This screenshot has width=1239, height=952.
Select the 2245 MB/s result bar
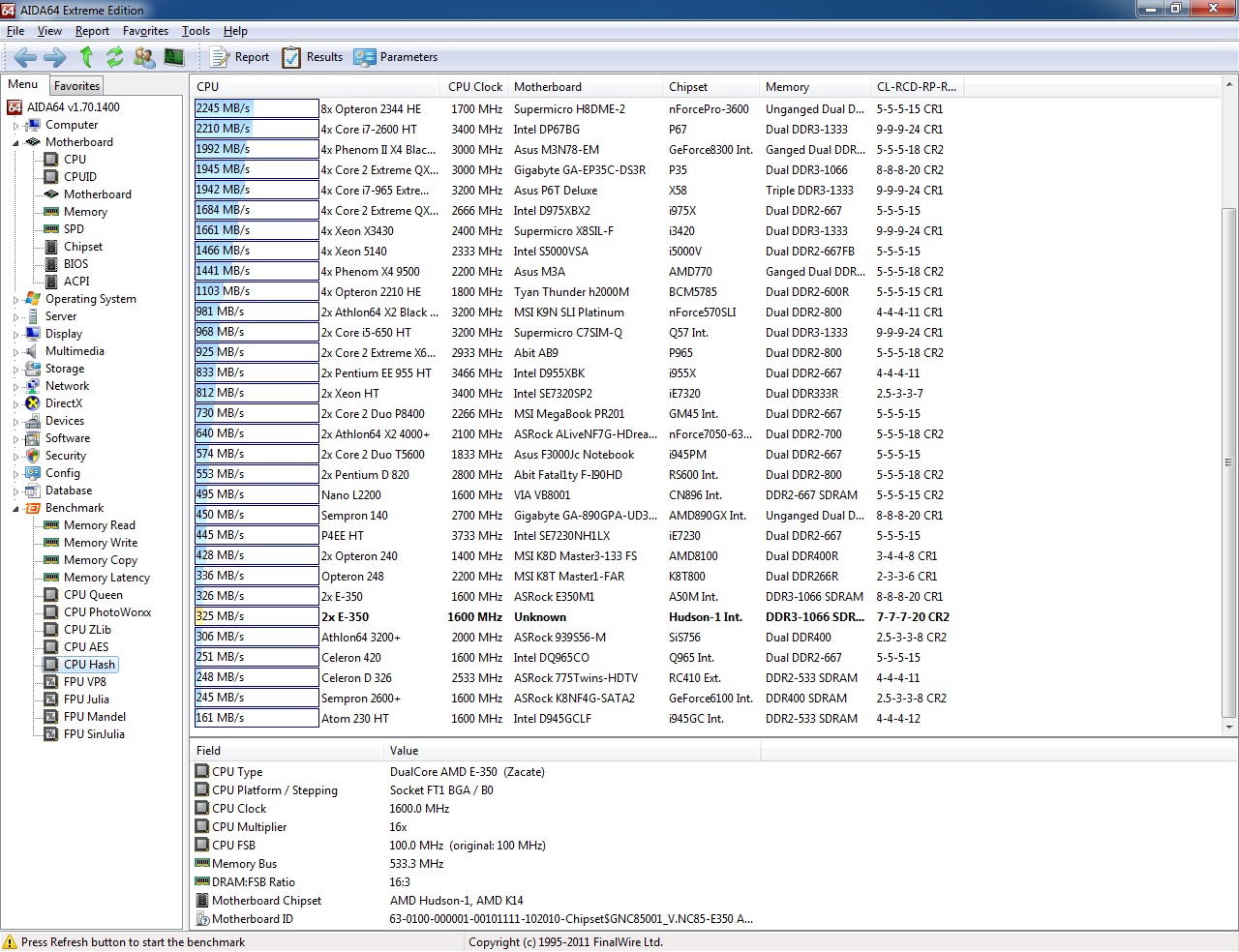[x=257, y=108]
